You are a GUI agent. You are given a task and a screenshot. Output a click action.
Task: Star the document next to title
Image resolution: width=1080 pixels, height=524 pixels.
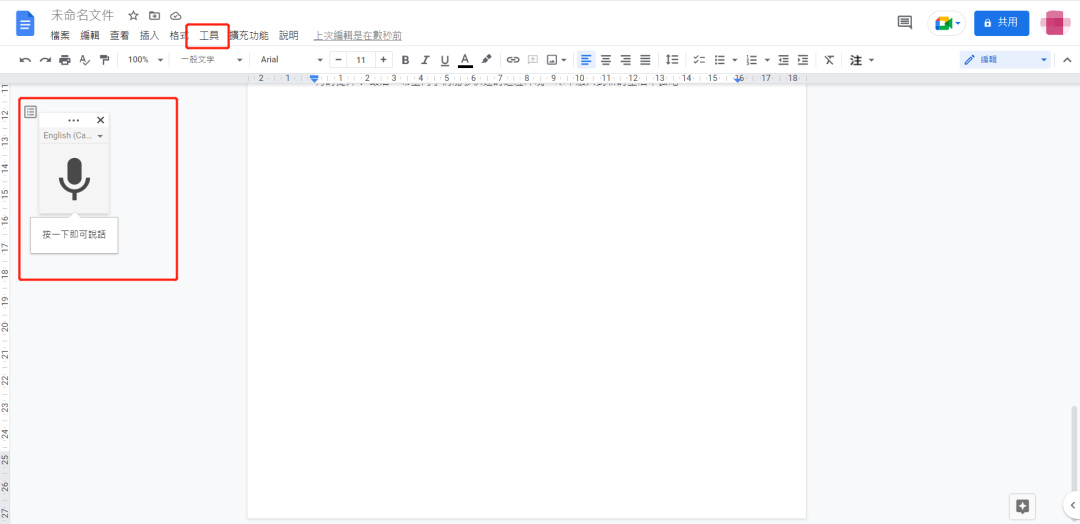(x=133, y=16)
